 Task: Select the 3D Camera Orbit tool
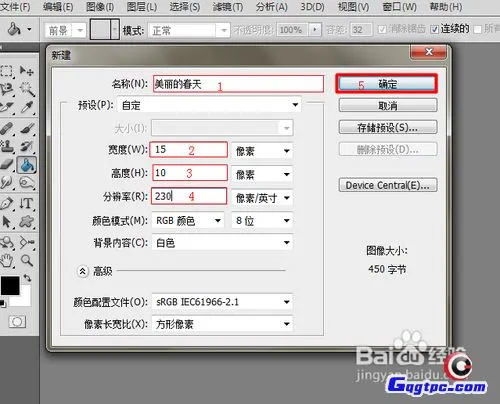pyautogui.click(x=27, y=242)
